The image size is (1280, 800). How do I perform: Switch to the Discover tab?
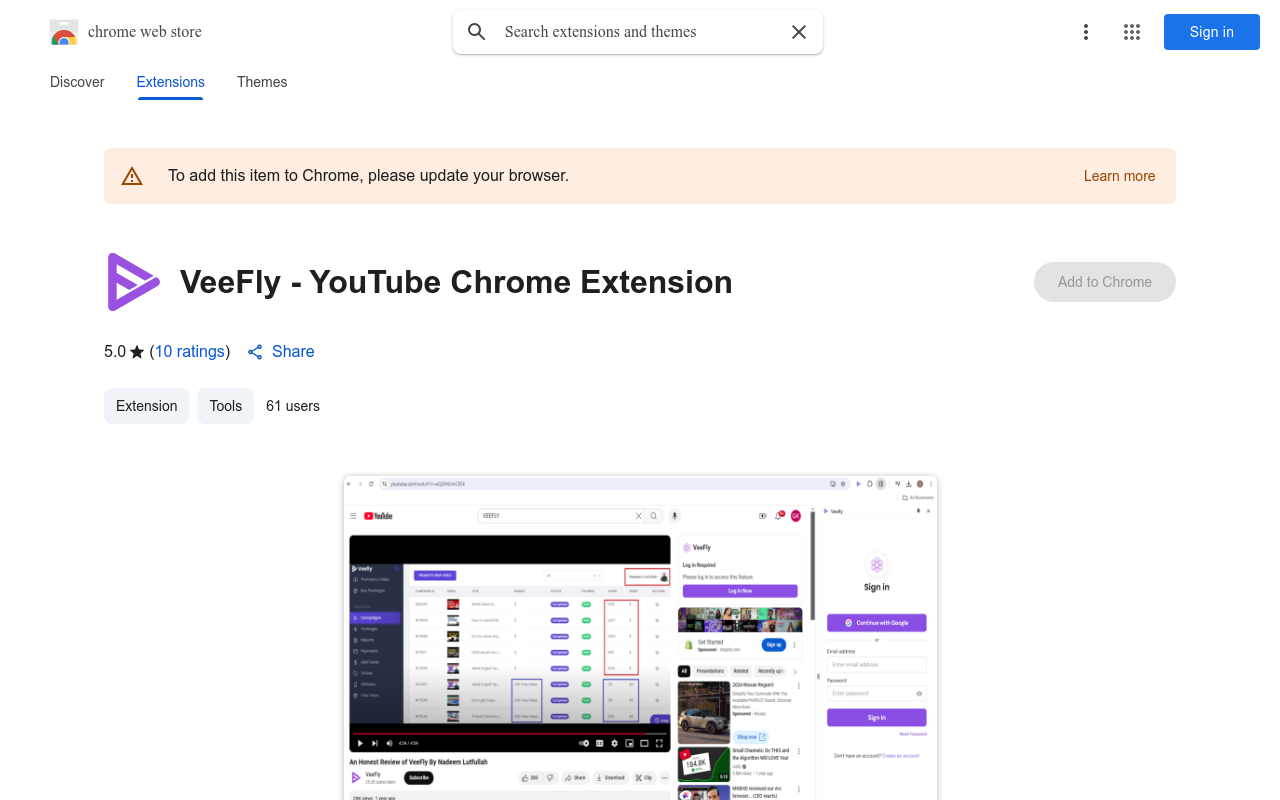pyautogui.click(x=77, y=82)
